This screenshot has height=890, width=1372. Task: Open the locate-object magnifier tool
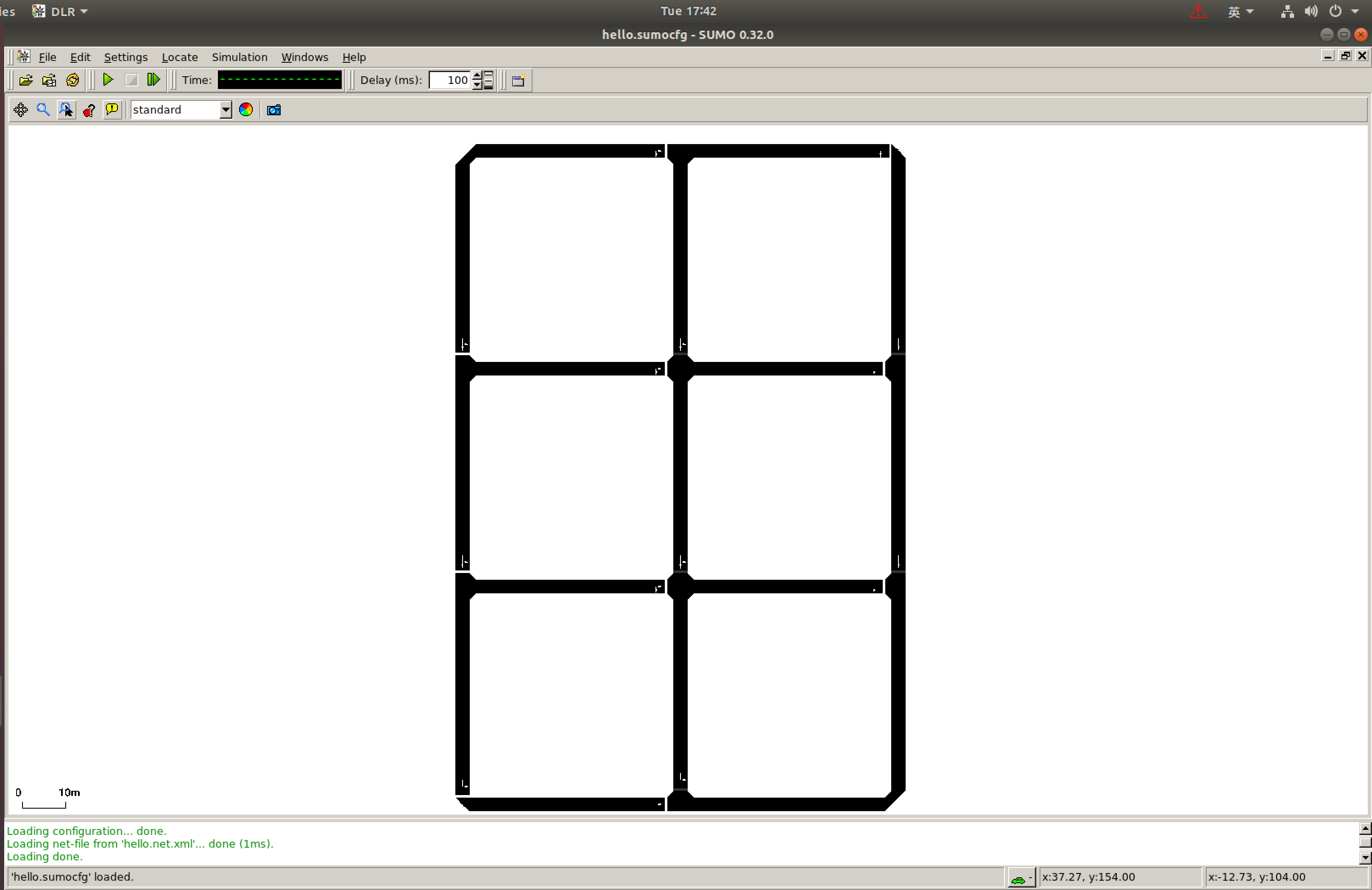pyautogui.click(x=66, y=109)
